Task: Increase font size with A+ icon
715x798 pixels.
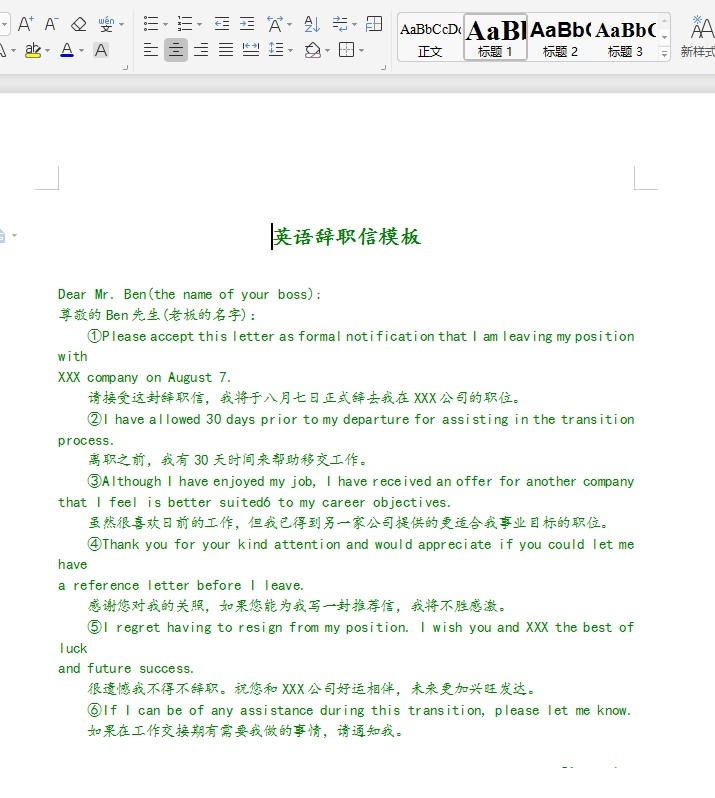Action: coord(25,24)
